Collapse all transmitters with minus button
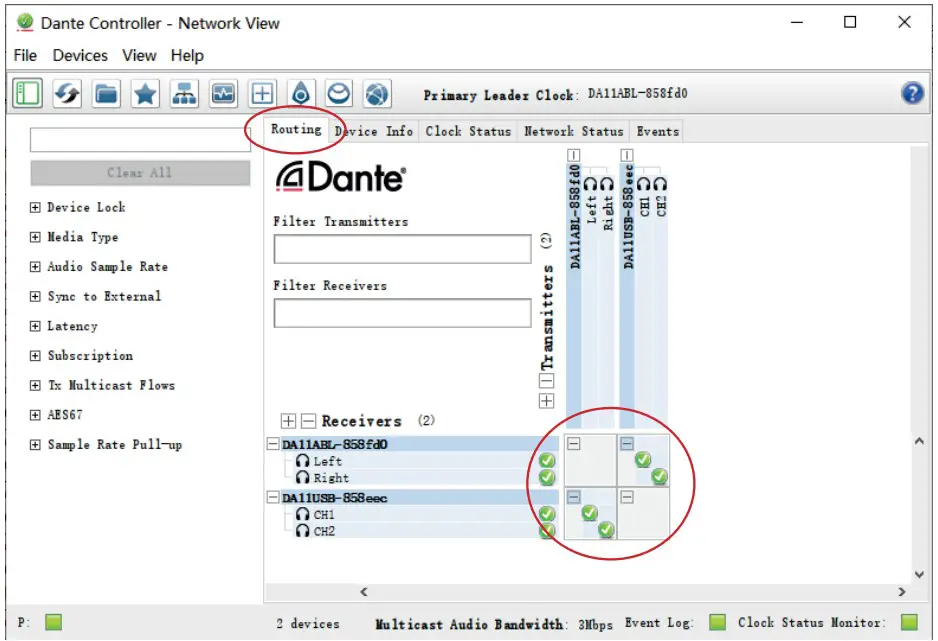This screenshot has width=938, height=641. point(546,380)
